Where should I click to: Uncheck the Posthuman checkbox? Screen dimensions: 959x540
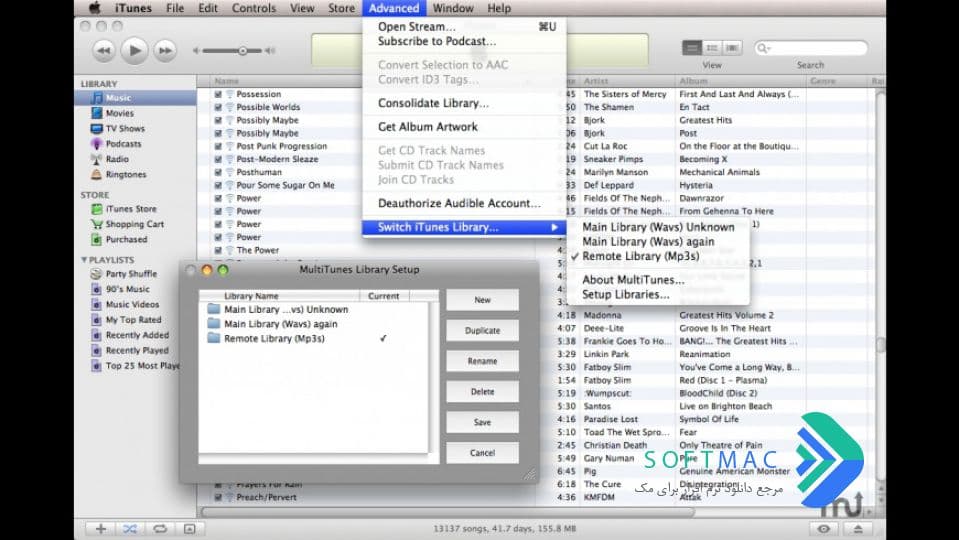tap(218, 172)
